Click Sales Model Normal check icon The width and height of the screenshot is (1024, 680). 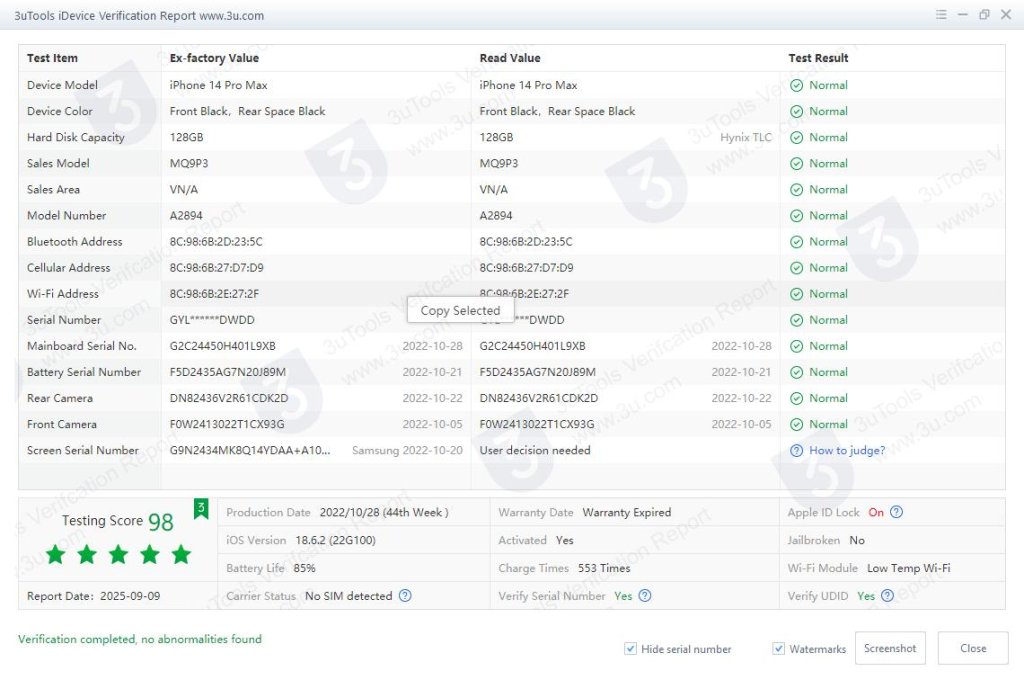point(796,164)
